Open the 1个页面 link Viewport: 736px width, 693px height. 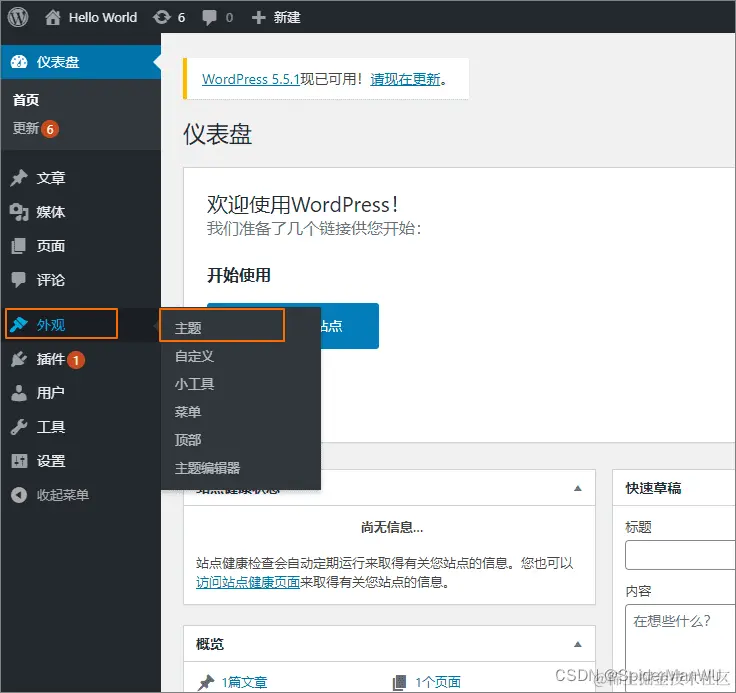pos(437,682)
